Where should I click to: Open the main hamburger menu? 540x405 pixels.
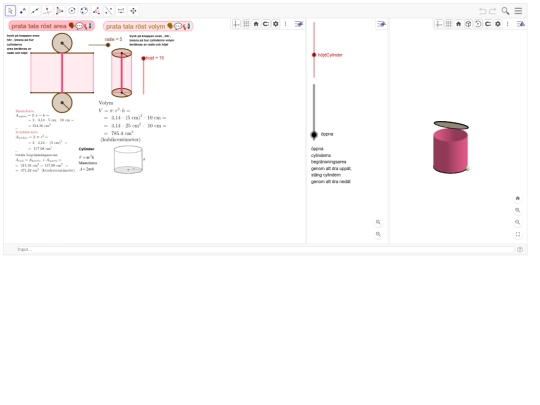[518, 11]
